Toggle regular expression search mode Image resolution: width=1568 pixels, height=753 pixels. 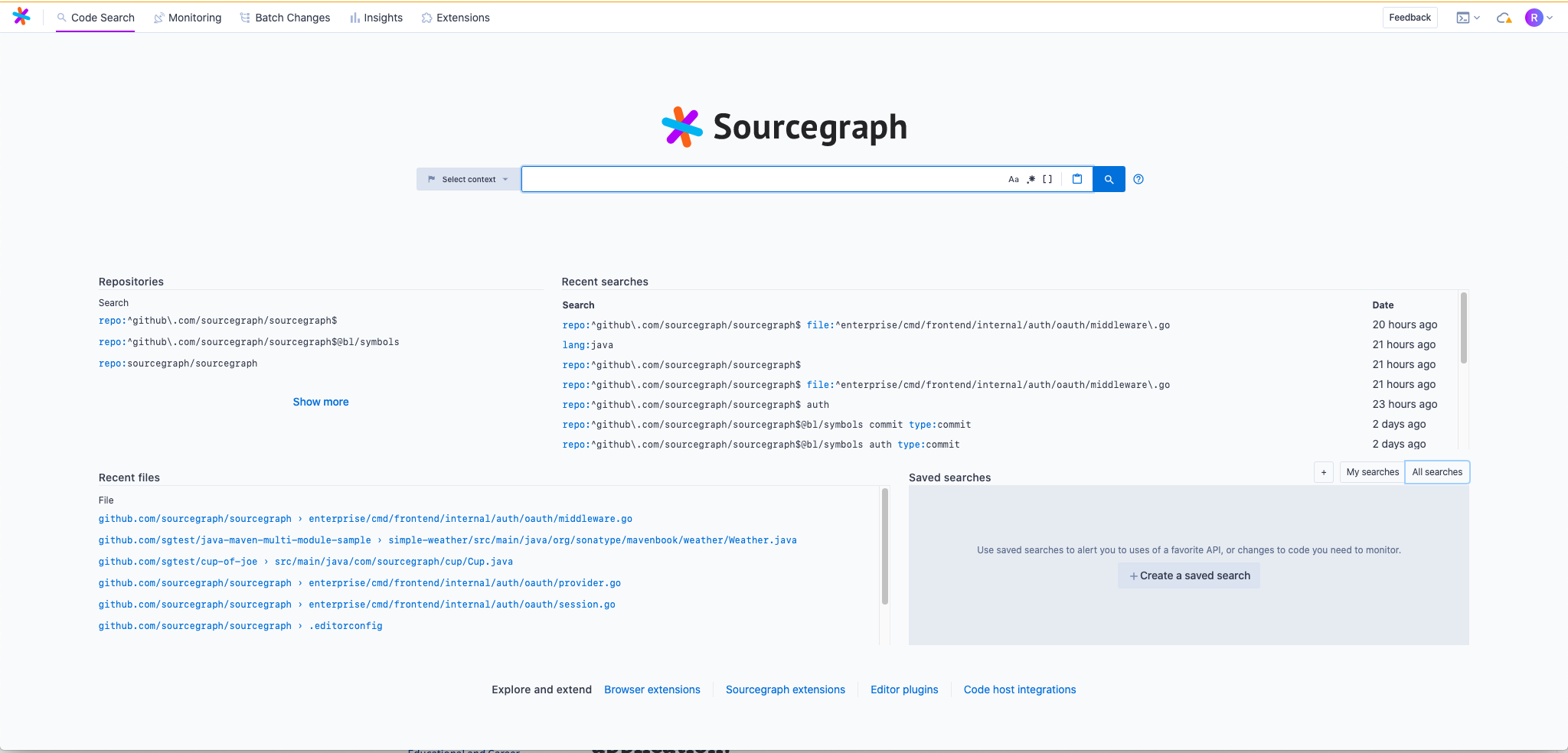coord(1031,179)
